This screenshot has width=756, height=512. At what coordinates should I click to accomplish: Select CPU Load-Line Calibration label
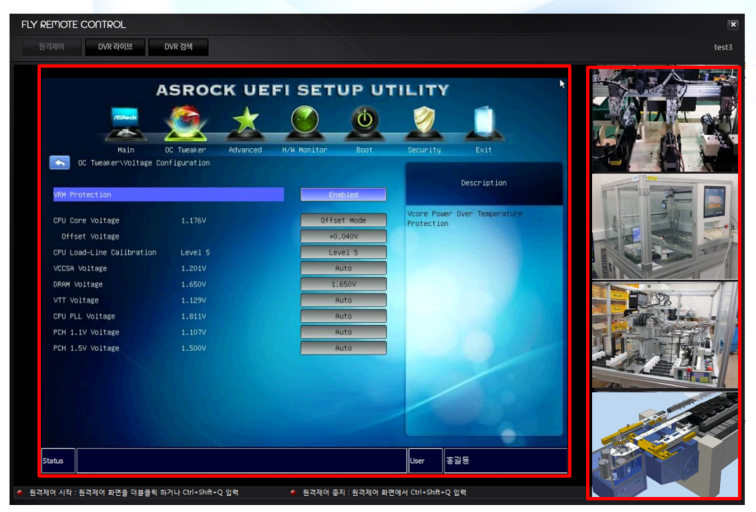point(105,252)
